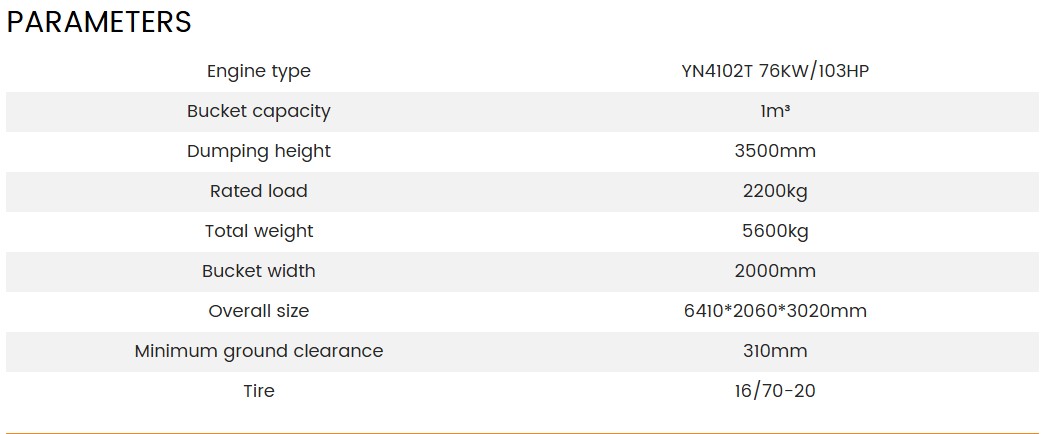Select the Tire label
The image size is (1048, 434).
tap(259, 391)
